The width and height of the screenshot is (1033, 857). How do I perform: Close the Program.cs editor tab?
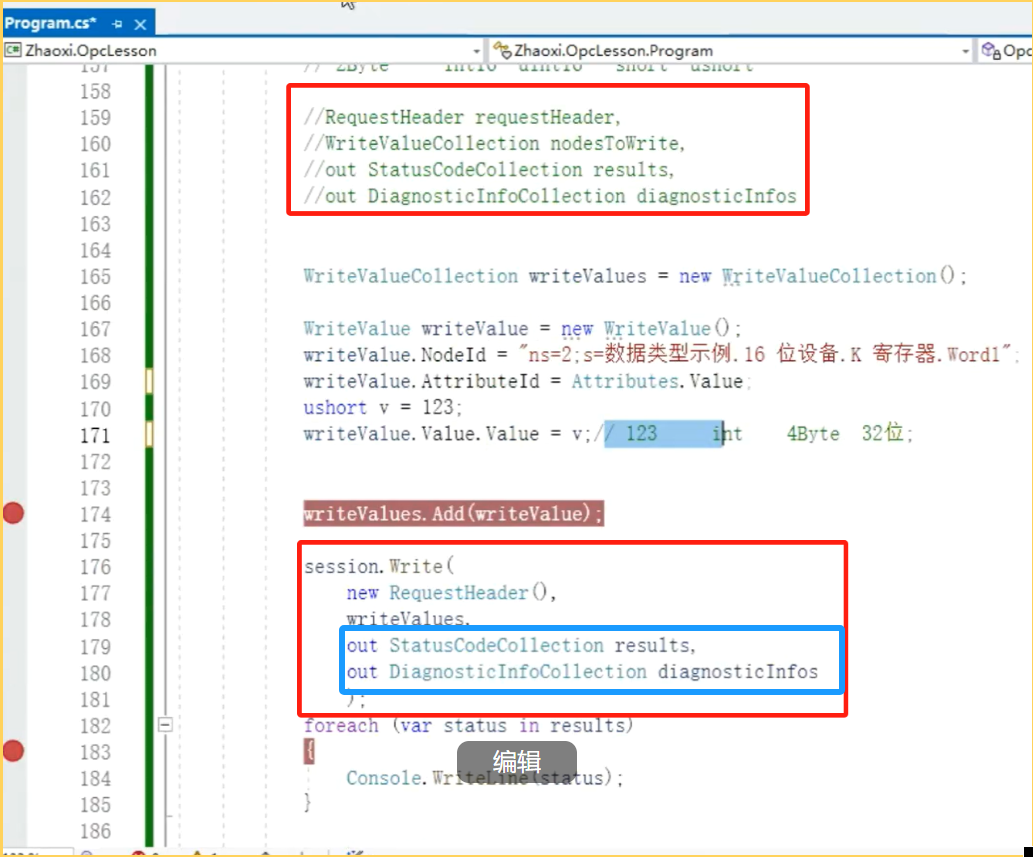coord(139,23)
